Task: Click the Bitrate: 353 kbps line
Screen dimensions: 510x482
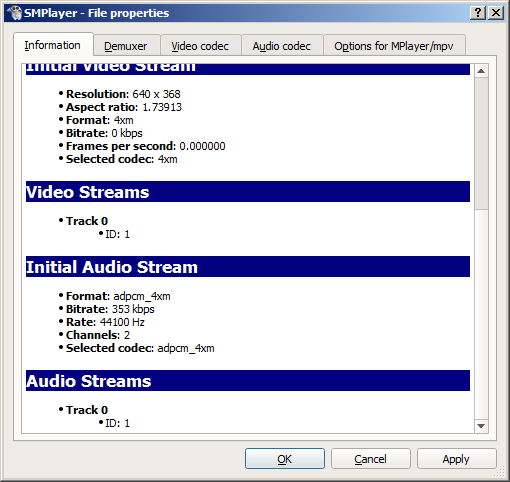Action: 110,309
